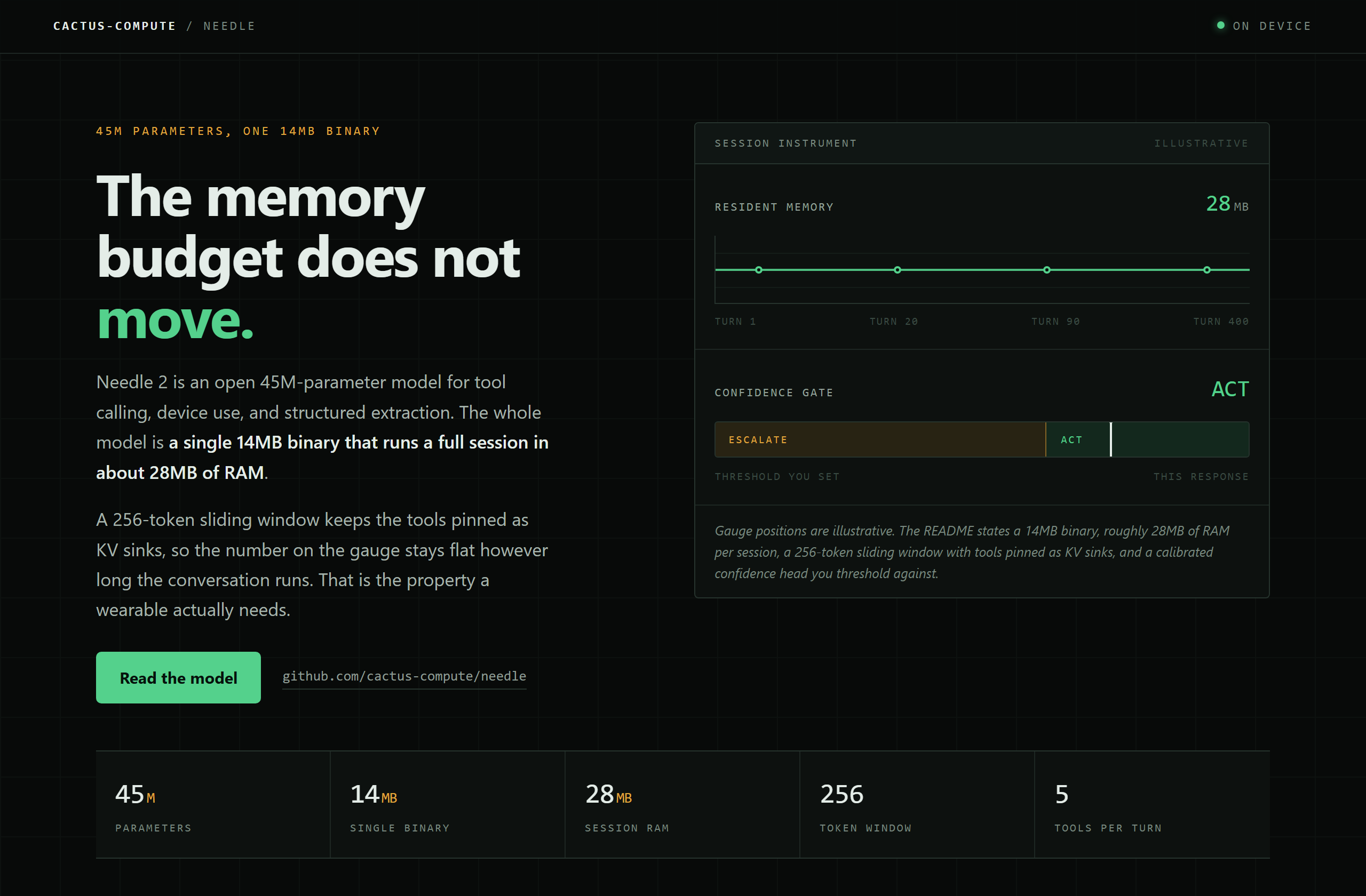The width and height of the screenshot is (1366, 896).
Task: Click the 5 TOOLS PER TURN stat card
Action: click(1153, 805)
